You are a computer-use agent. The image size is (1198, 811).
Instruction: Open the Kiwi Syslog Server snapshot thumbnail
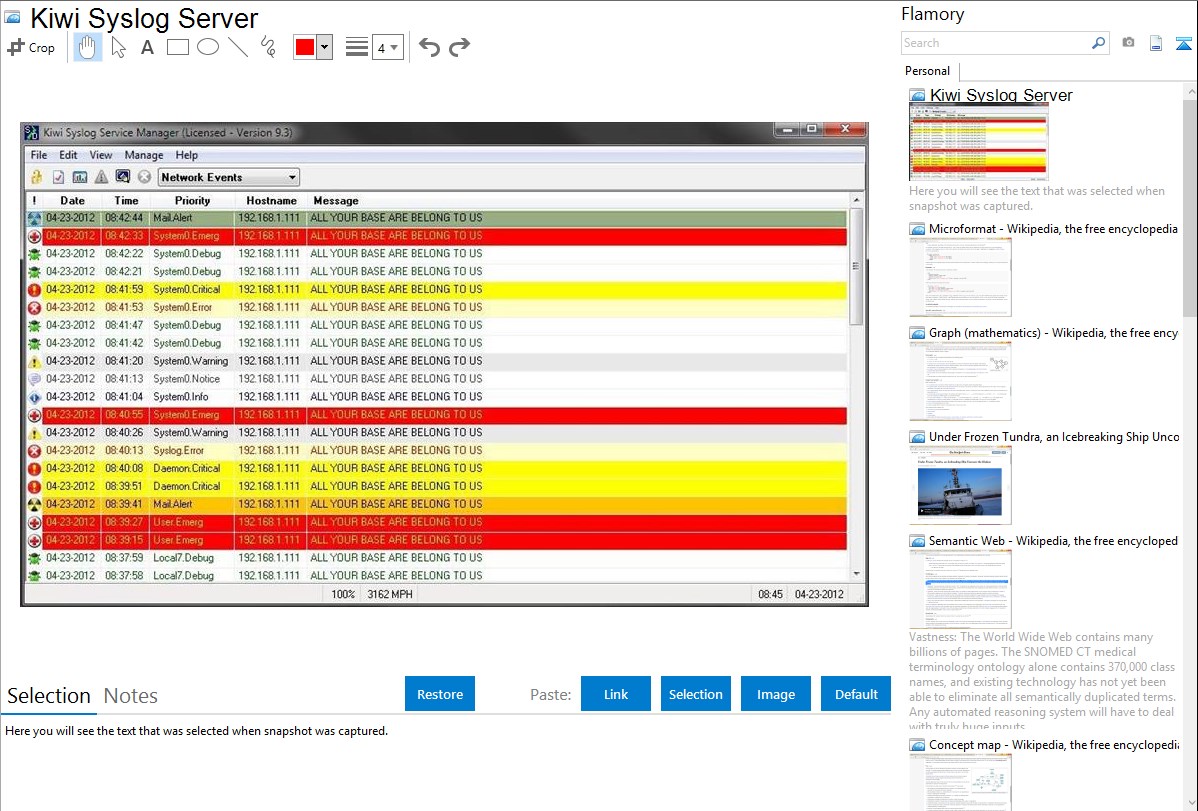pos(979,142)
